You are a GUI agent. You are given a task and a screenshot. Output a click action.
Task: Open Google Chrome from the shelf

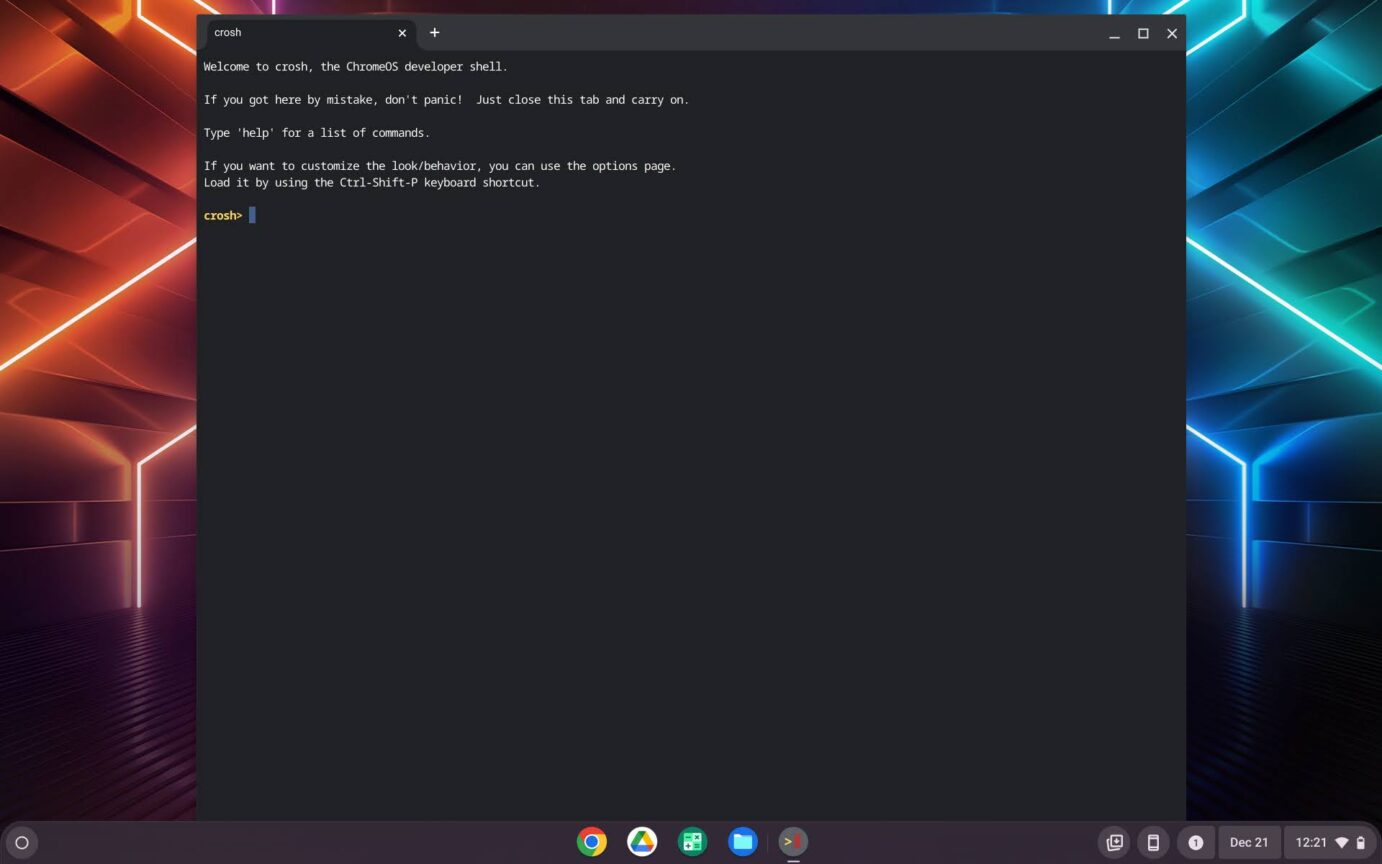point(591,841)
